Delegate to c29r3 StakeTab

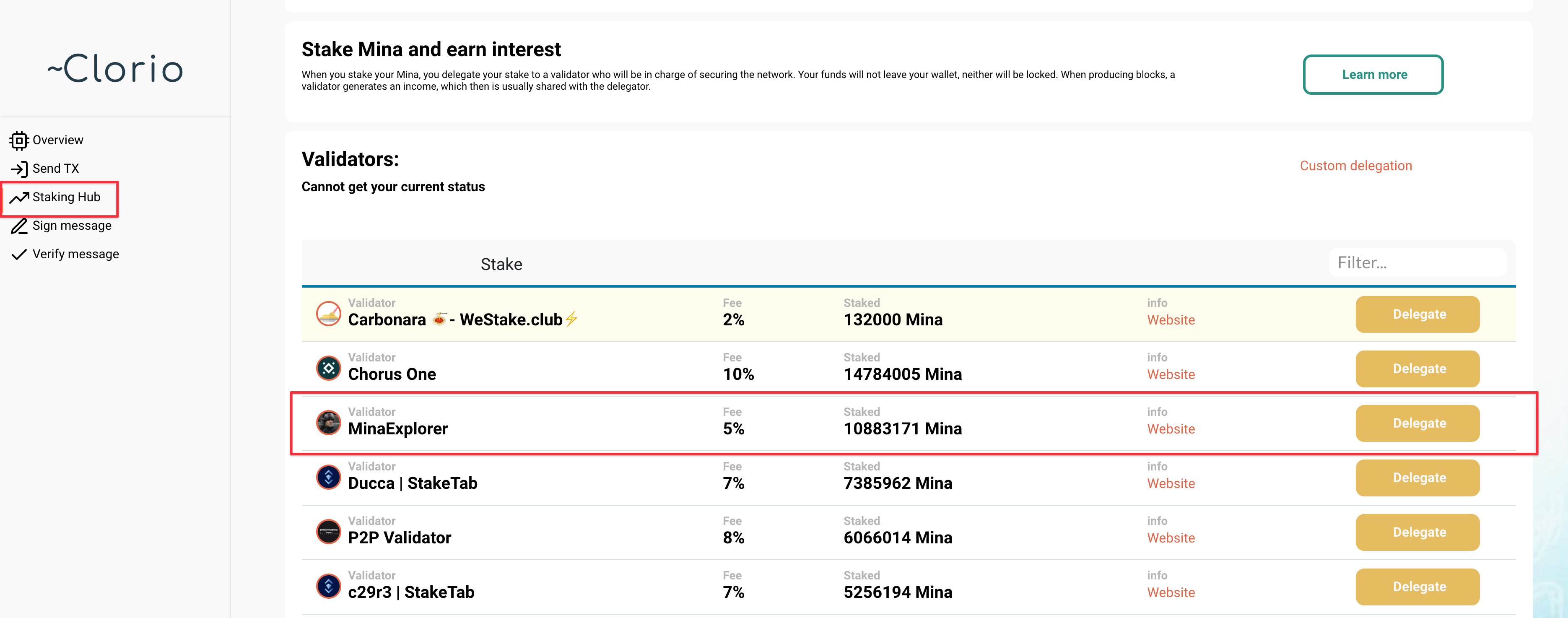pos(1417,586)
